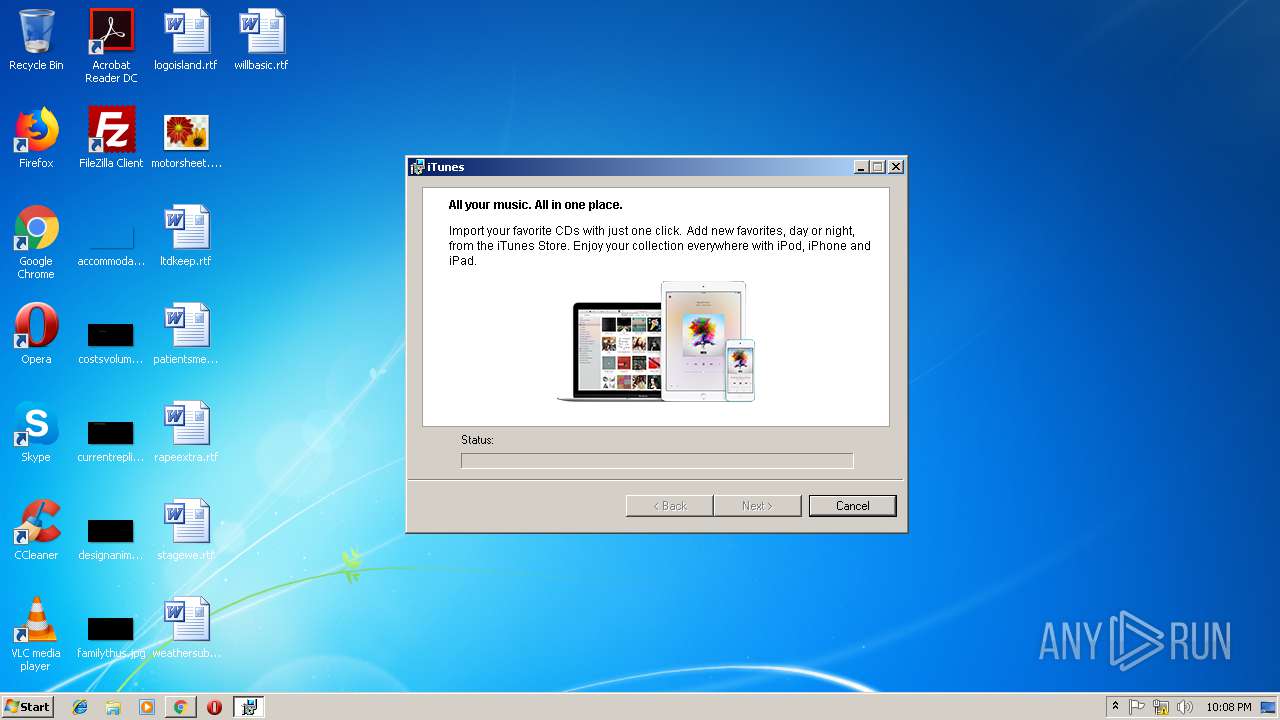The width and height of the screenshot is (1280, 720).
Task: Open Chrome from the taskbar
Action: [x=180, y=707]
